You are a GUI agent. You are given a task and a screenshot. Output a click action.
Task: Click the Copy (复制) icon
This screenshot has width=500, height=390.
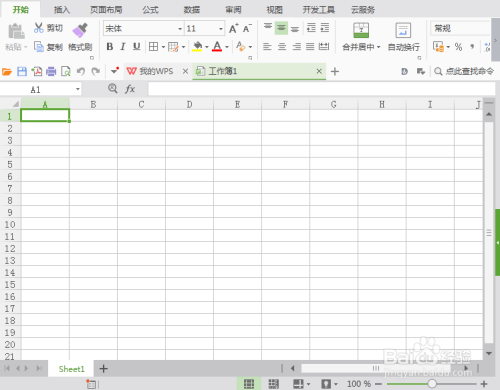click(39, 47)
